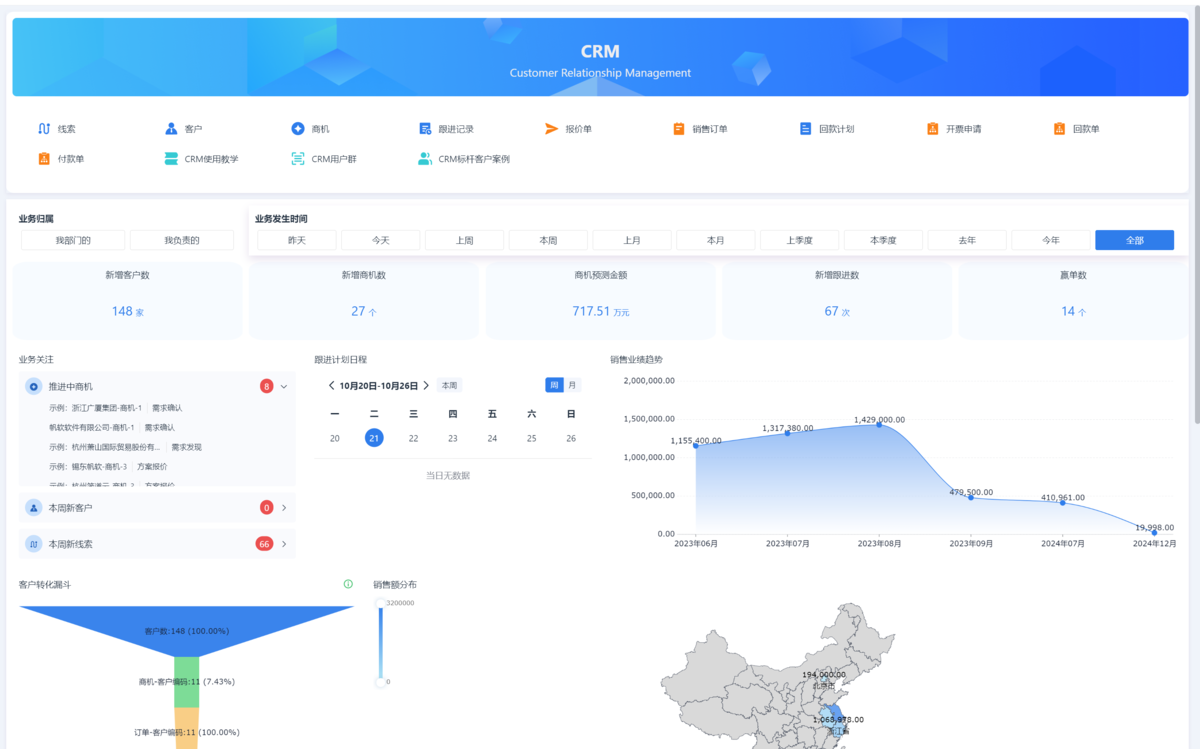Image resolution: width=1200 pixels, height=749 pixels.
Task: Switch calendar to 月 (month) view
Action: pos(572,385)
